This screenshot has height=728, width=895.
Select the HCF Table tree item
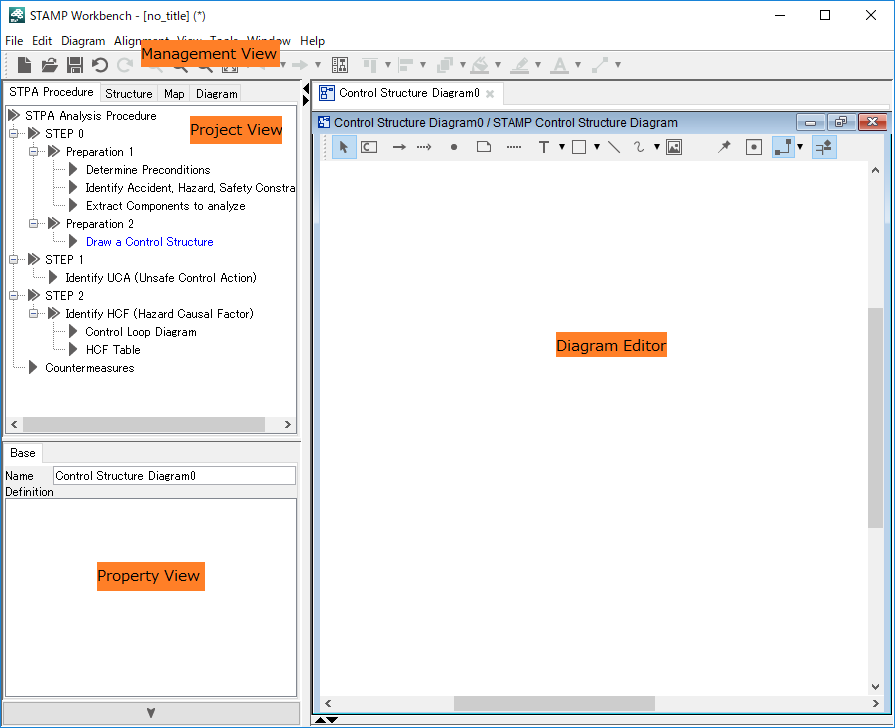(x=113, y=350)
